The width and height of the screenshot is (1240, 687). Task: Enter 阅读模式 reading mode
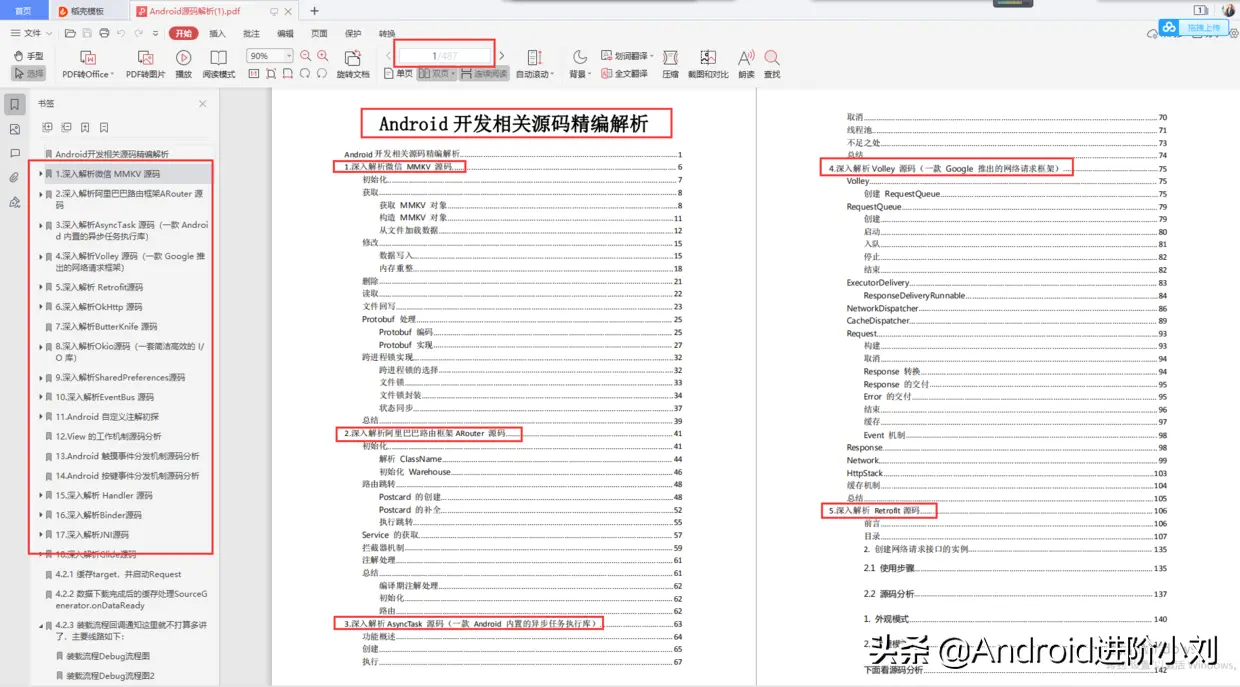coord(219,64)
